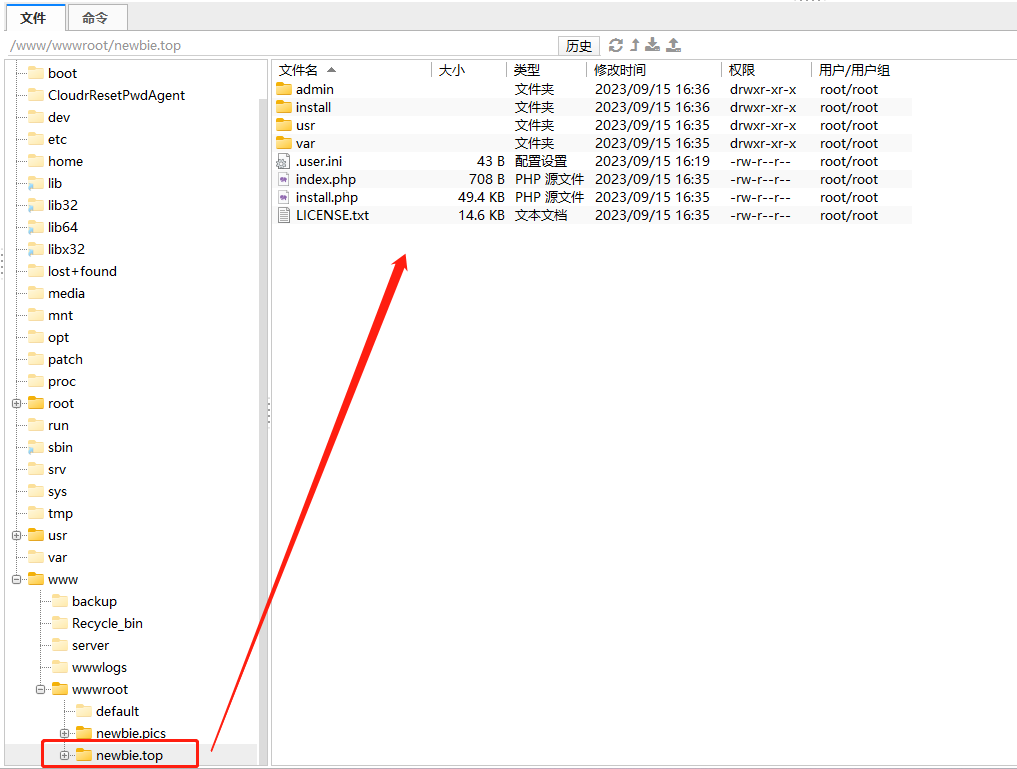Screen dimensions: 1017x769
Task: Select lib64 link folder icon in tree
Action: point(36,228)
